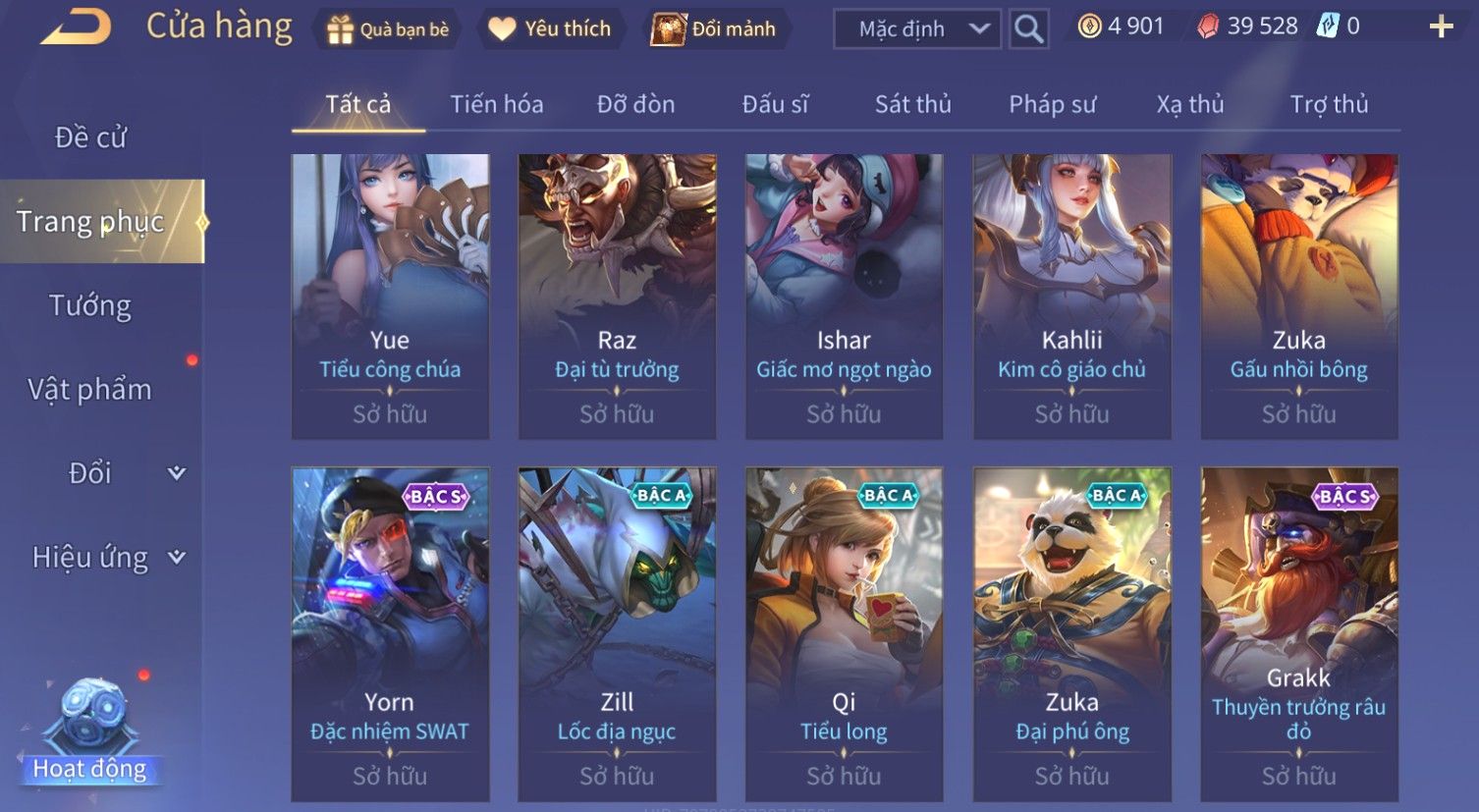Open the magnifier search icon
This screenshot has height=812, width=1479.
tap(1028, 29)
